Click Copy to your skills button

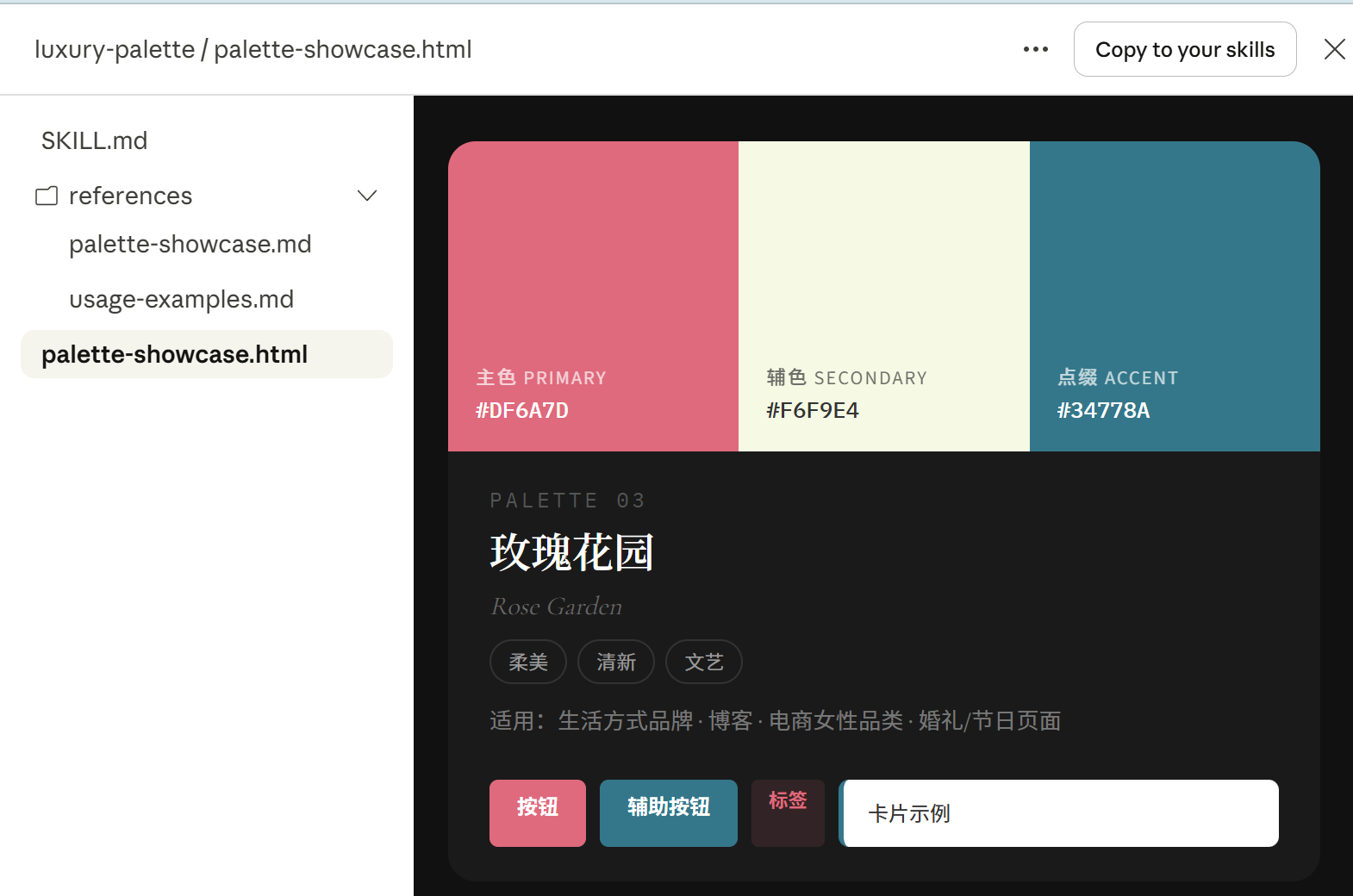point(1184,50)
